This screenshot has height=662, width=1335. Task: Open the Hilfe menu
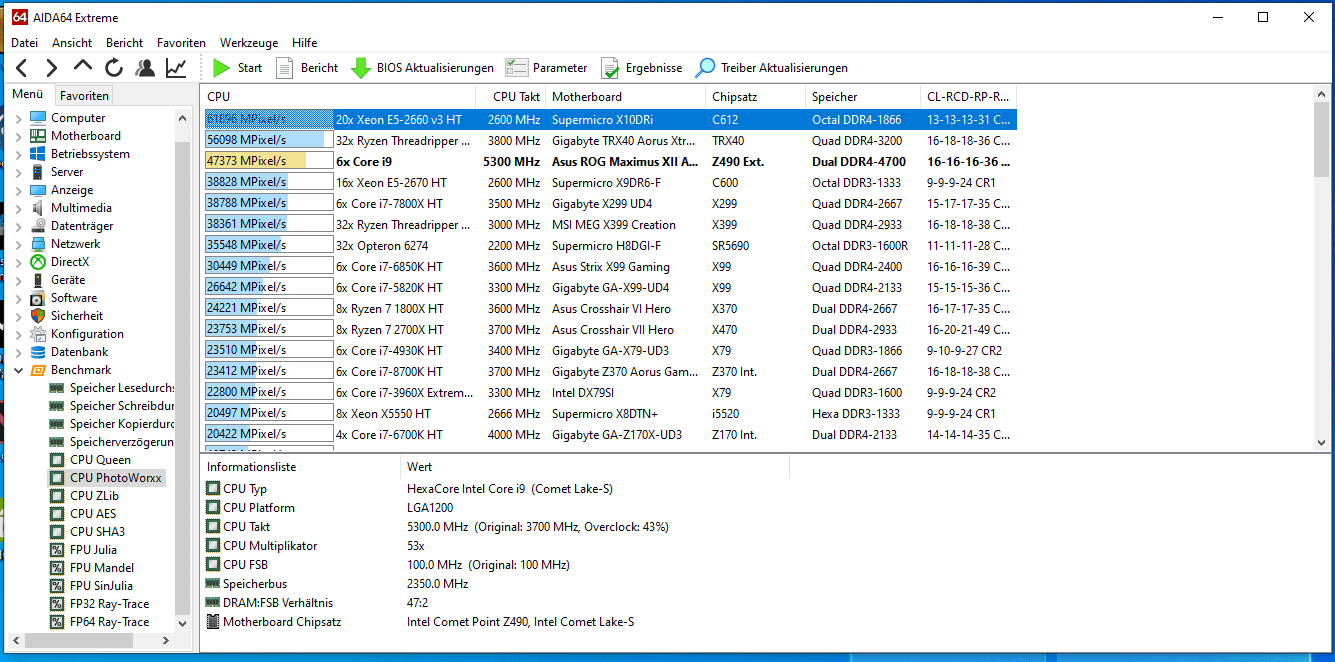coord(305,43)
